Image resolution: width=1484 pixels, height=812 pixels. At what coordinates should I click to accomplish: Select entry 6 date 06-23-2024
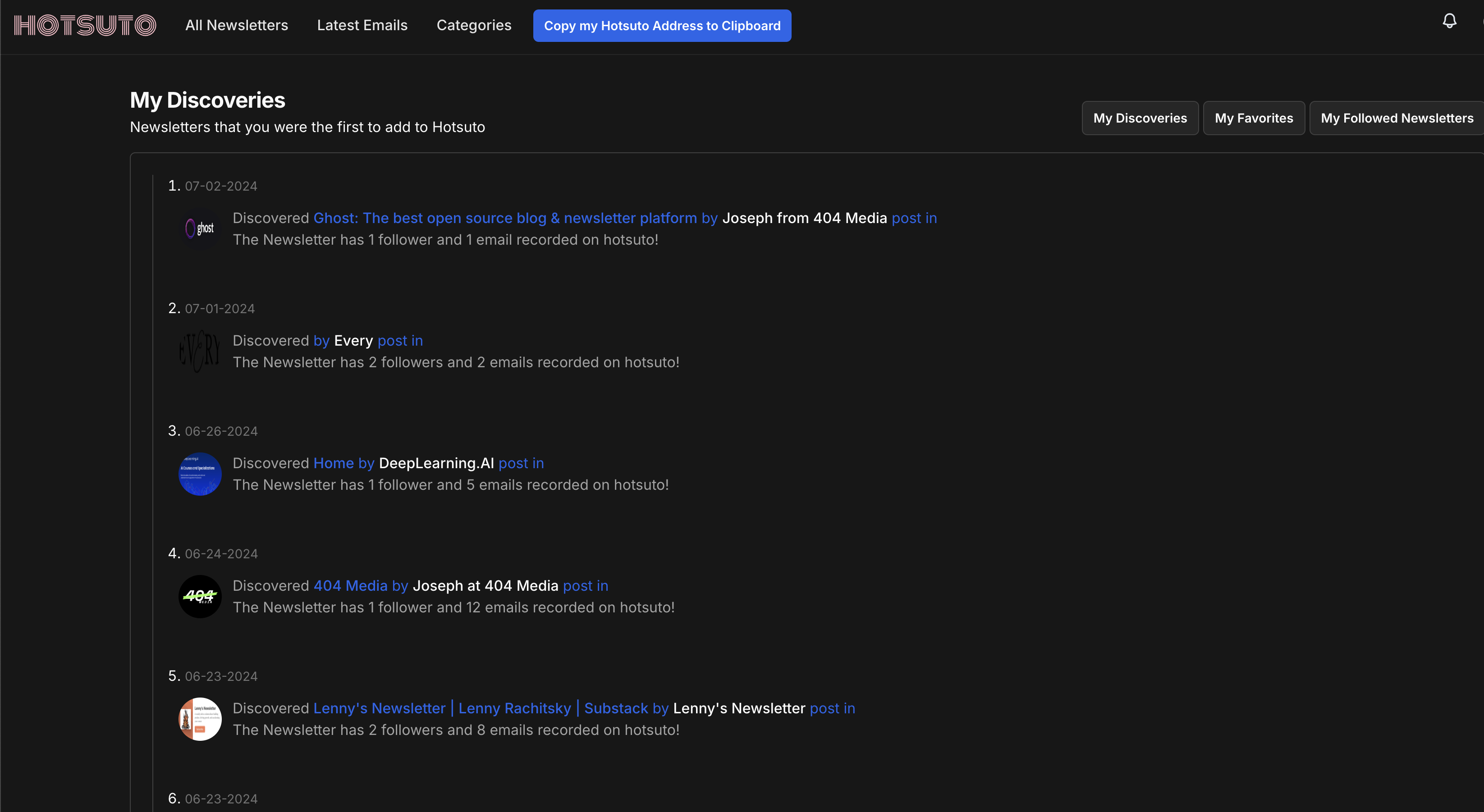221,799
